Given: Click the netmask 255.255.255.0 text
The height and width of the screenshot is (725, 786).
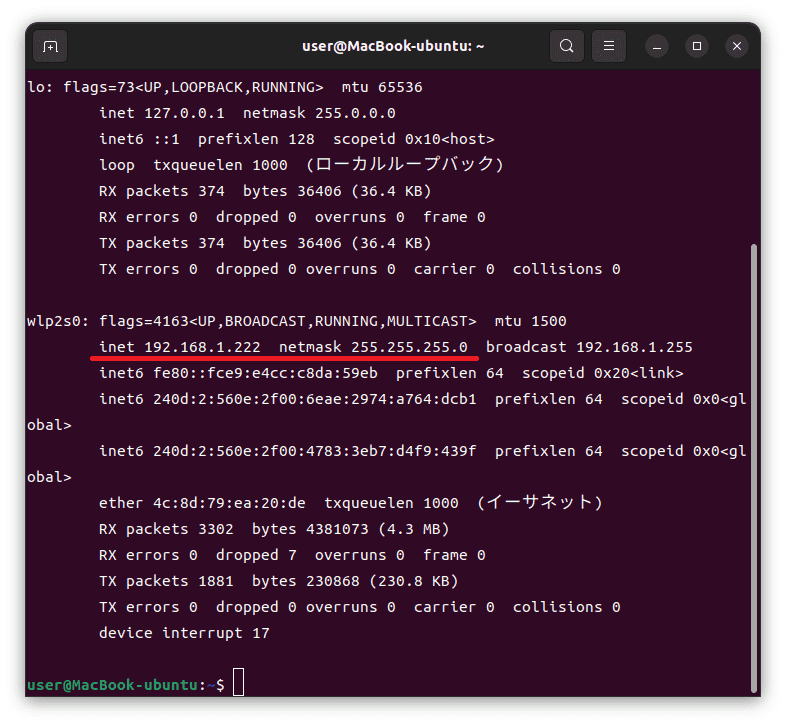Looking at the screenshot, I should pos(373,347).
